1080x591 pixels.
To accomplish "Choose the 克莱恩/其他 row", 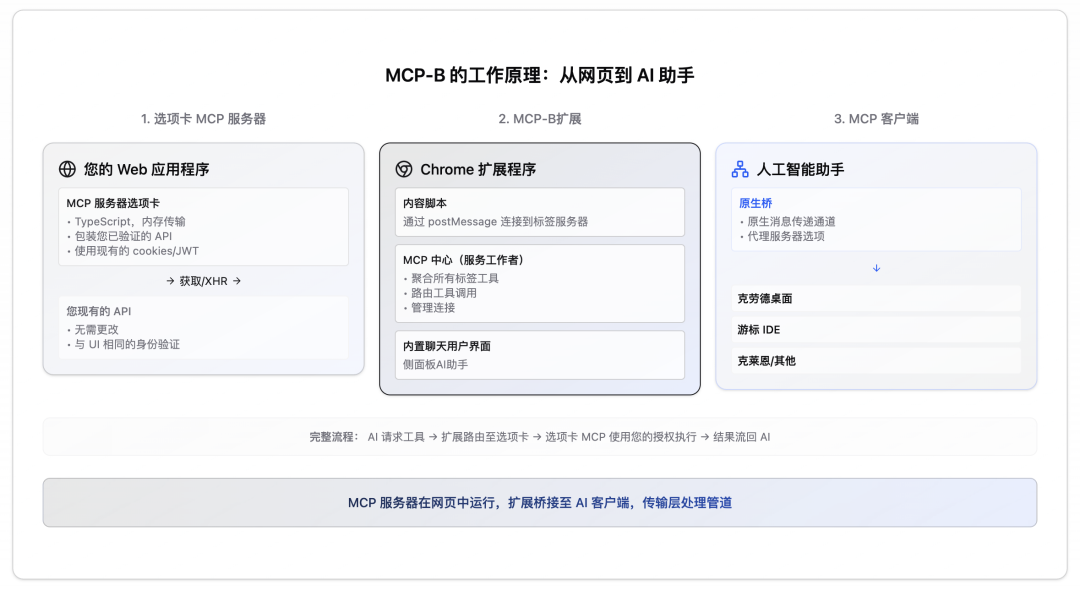I will (876, 360).
